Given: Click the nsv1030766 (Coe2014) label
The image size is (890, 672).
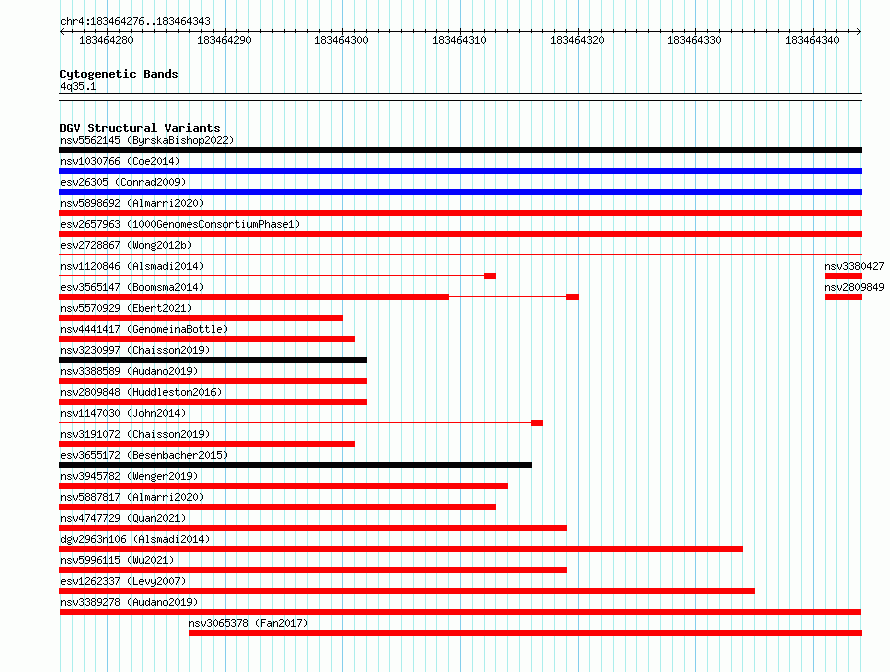Looking at the screenshot, I should coord(120,161).
